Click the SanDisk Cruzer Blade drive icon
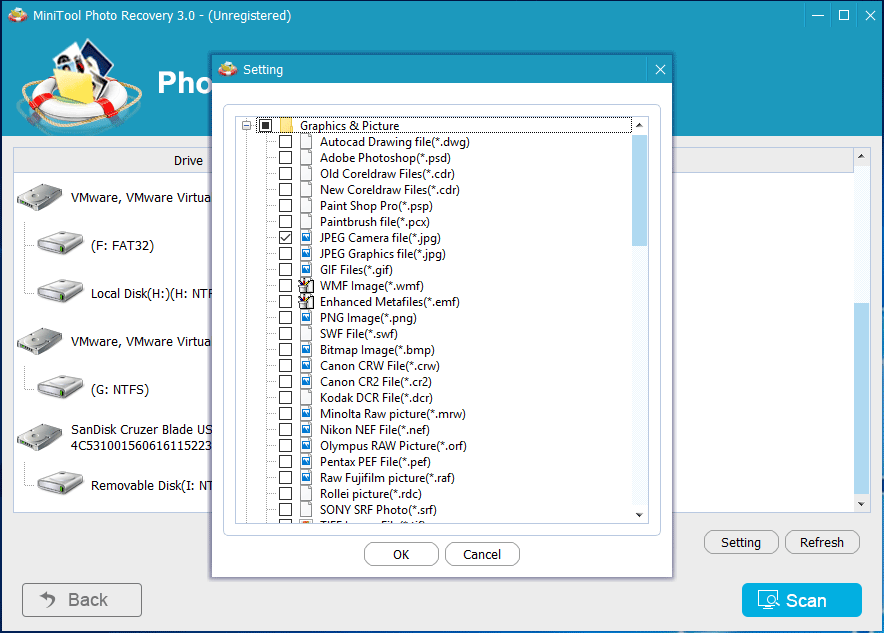Image resolution: width=884 pixels, height=633 pixels. click(39, 437)
